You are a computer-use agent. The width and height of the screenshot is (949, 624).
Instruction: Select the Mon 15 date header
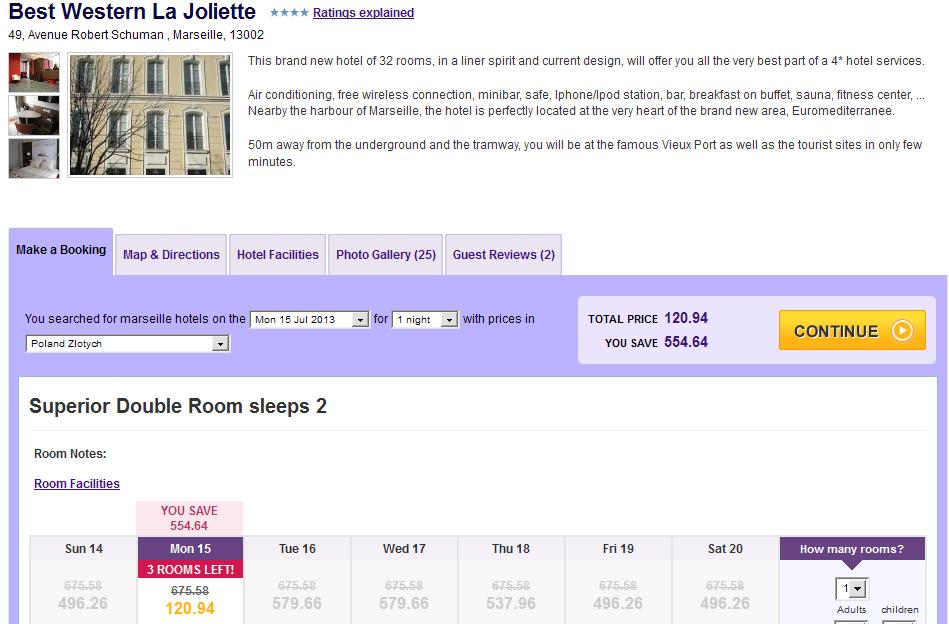click(191, 549)
